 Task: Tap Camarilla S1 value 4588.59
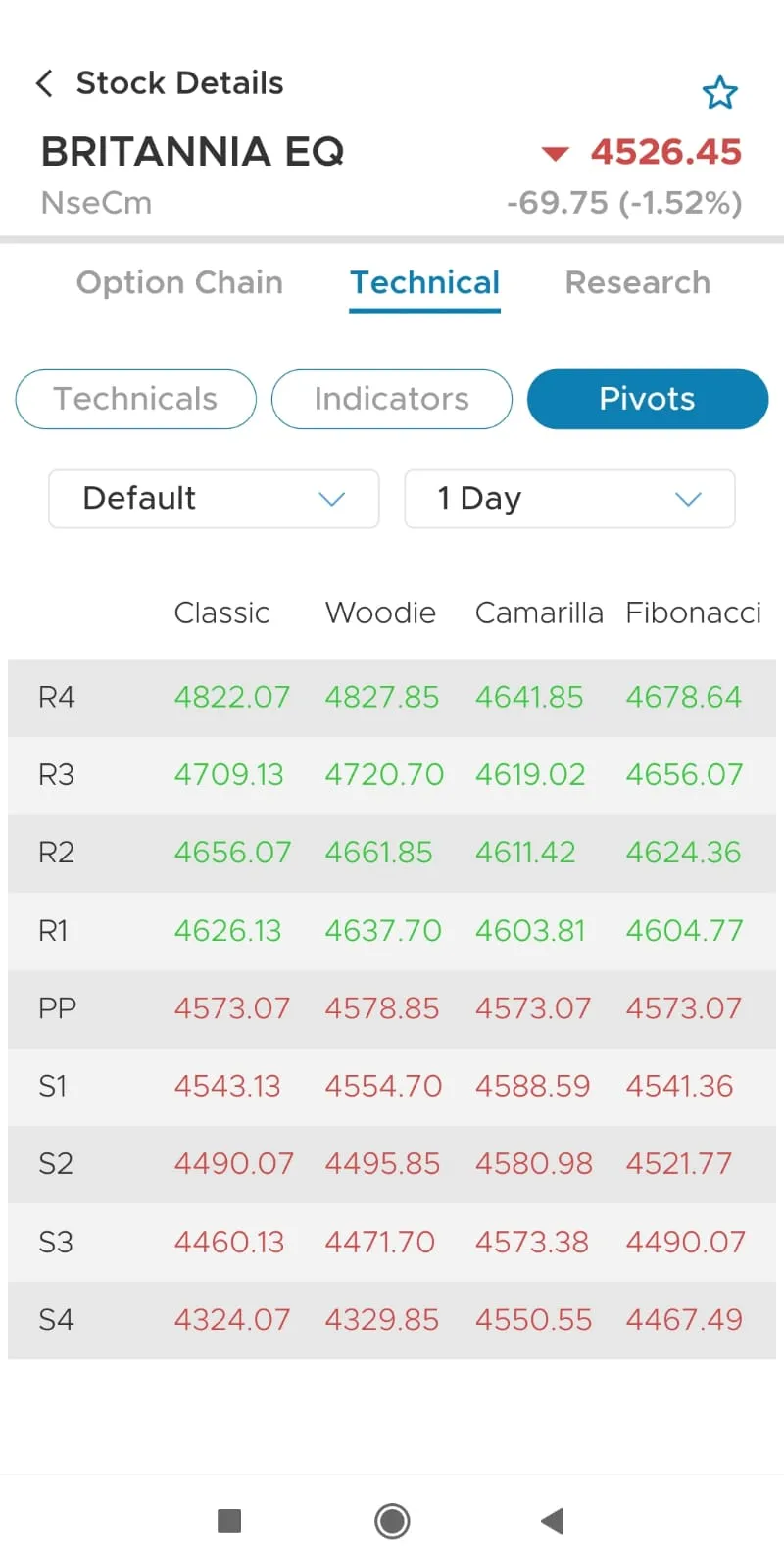[533, 1086]
